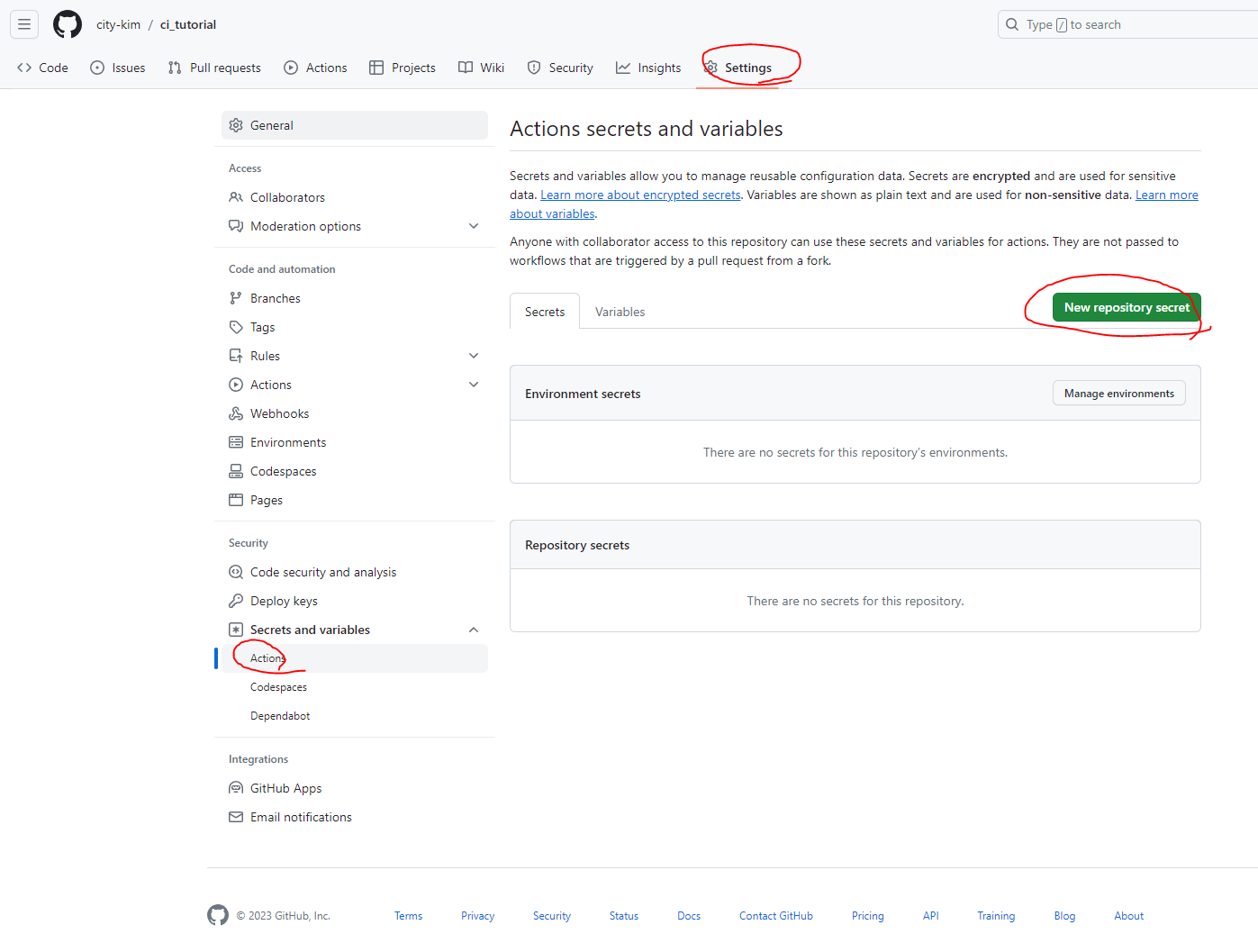
Task: Click the Tags label icon
Action: tap(236, 327)
